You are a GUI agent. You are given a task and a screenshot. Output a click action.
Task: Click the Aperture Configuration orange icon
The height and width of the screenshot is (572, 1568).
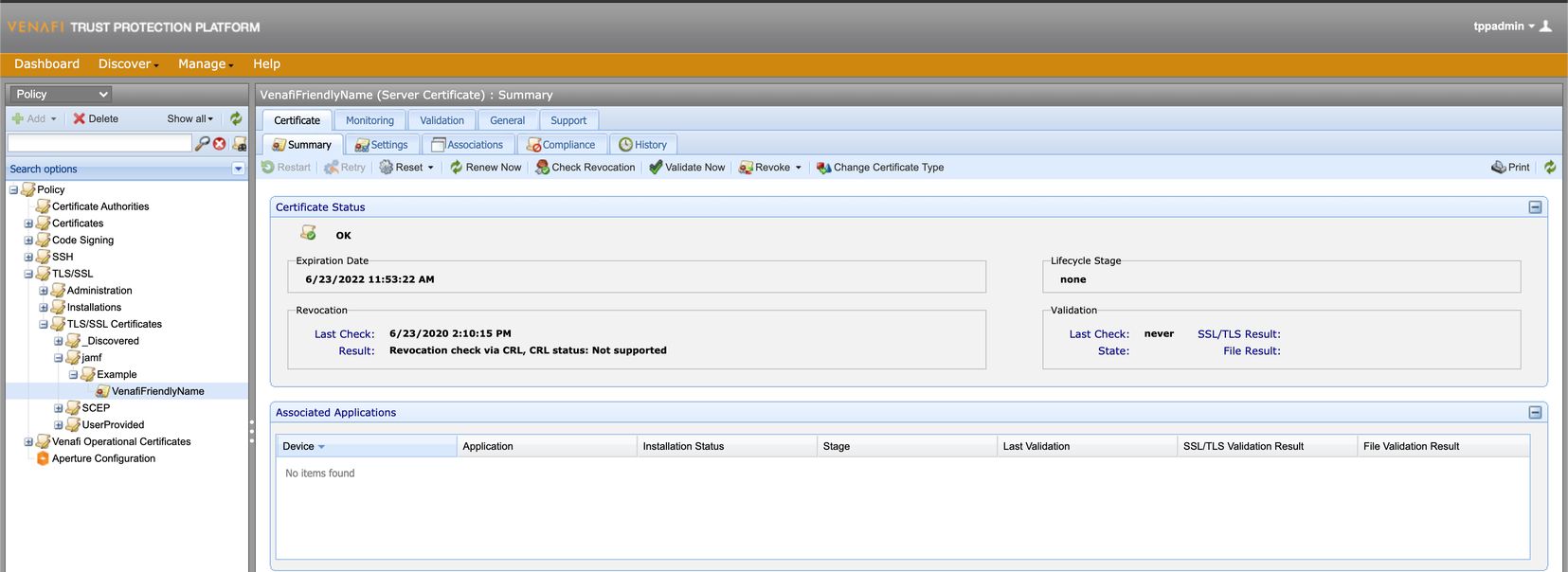pos(43,458)
